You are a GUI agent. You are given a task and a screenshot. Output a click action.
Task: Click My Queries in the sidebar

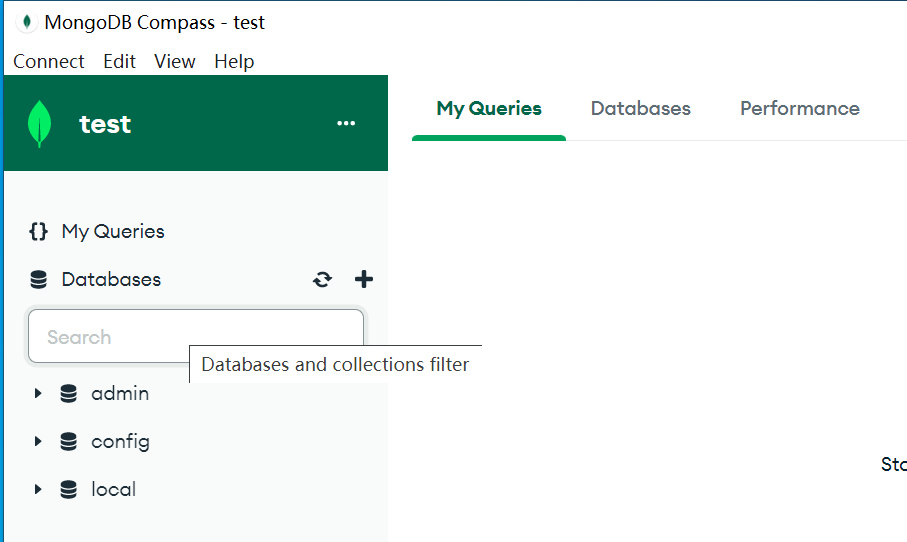click(113, 231)
